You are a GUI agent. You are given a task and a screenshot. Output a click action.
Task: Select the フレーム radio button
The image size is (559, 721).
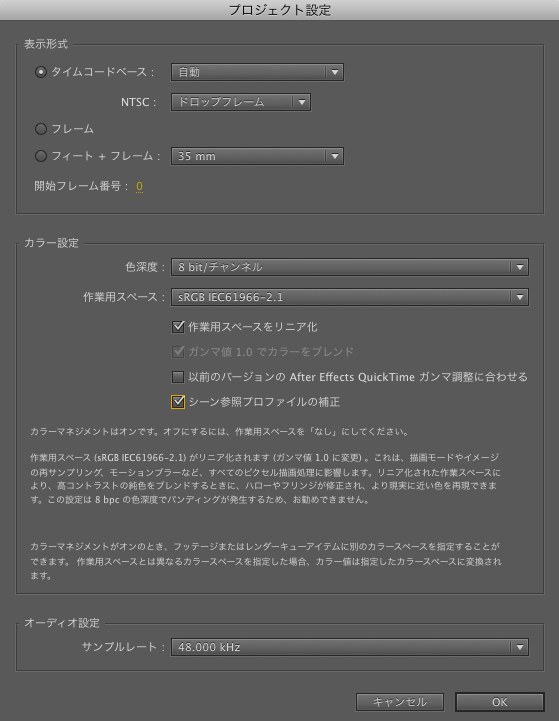41,129
